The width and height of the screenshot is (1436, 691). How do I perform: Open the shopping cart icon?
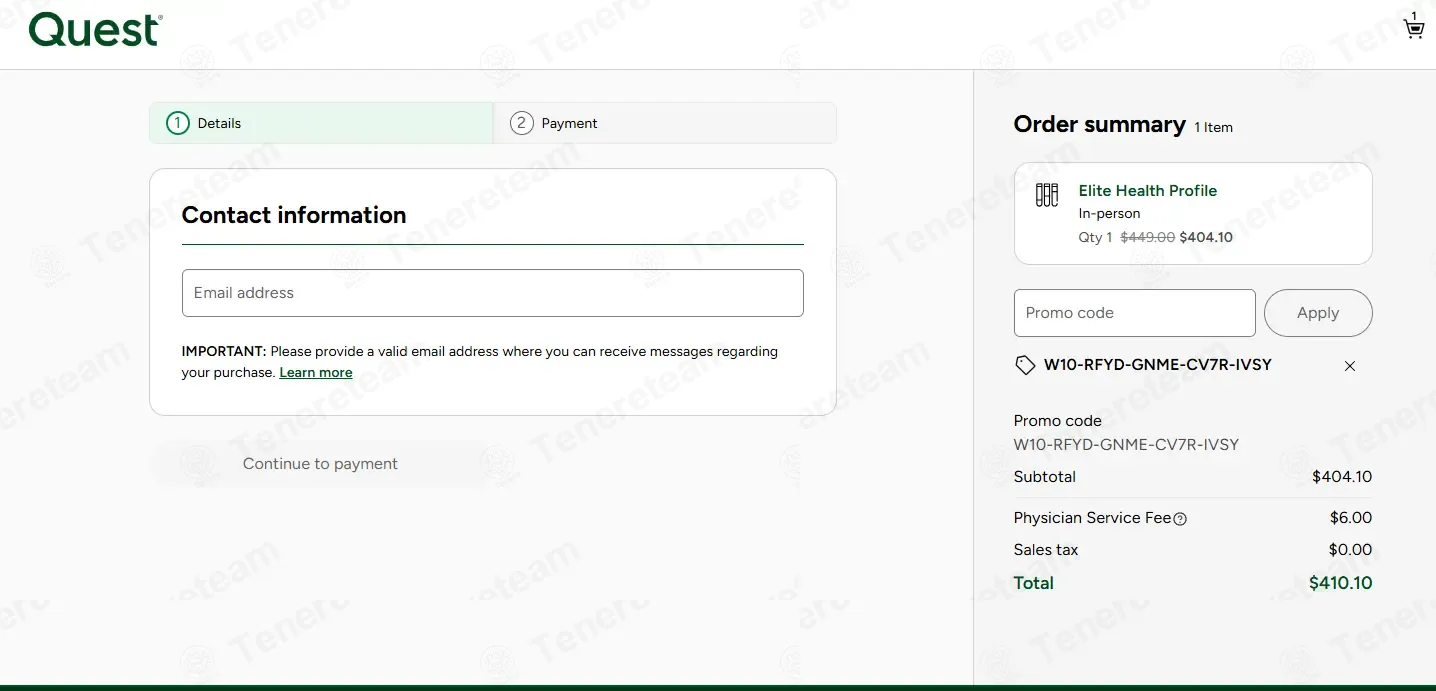coord(1414,29)
